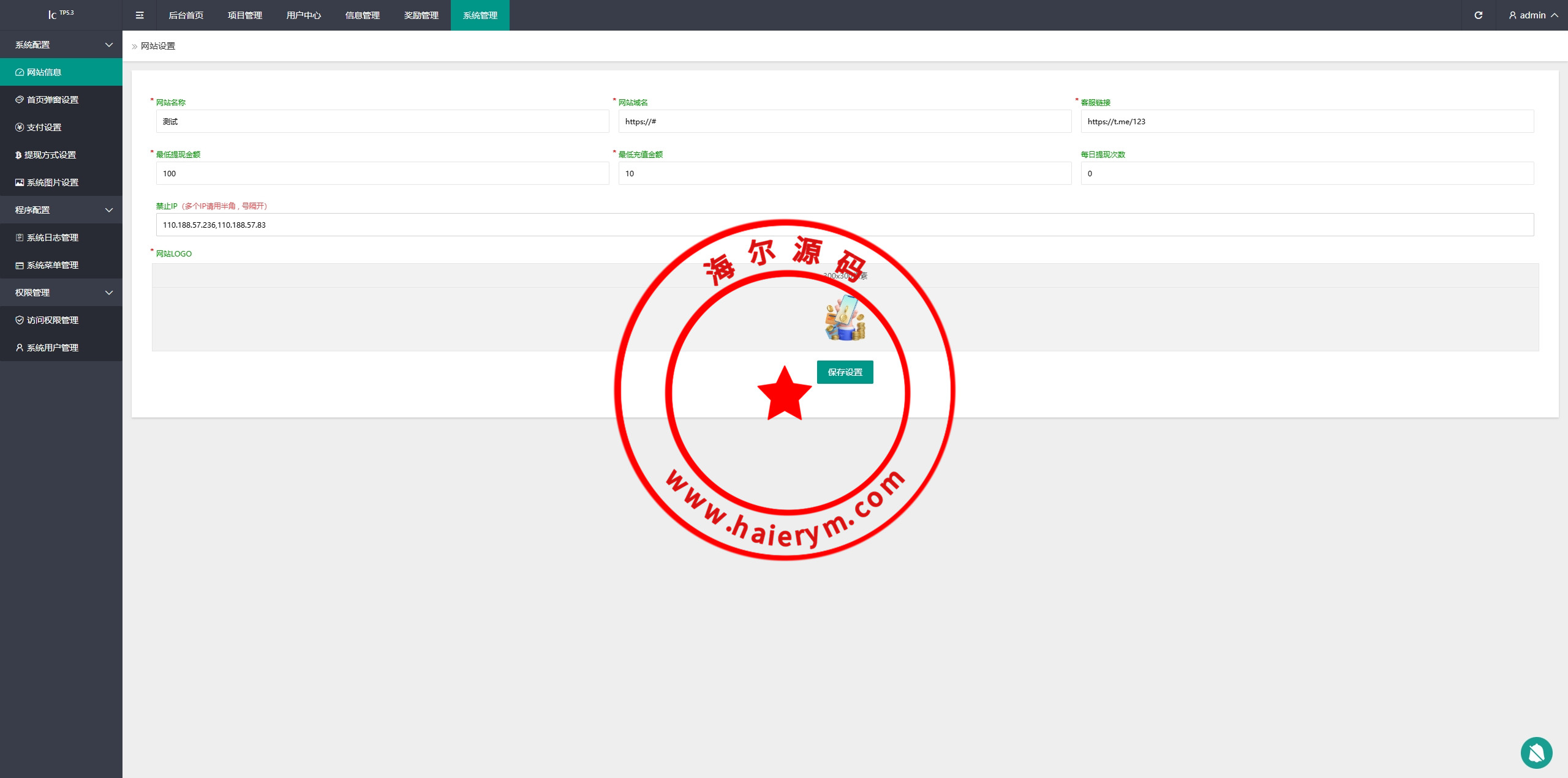The width and height of the screenshot is (1568, 778).
Task: Open 首页弹窗设置 sidebar item
Action: pos(53,100)
